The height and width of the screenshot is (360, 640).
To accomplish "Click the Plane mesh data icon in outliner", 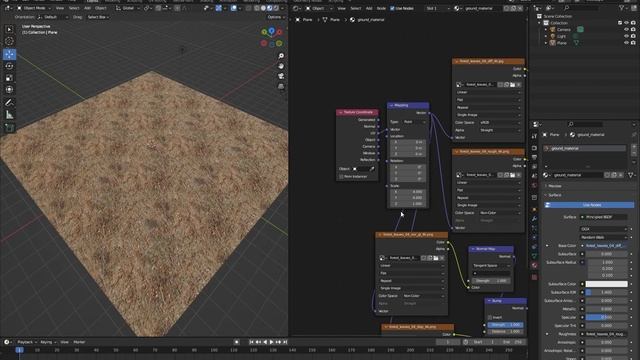I will 576,43.
